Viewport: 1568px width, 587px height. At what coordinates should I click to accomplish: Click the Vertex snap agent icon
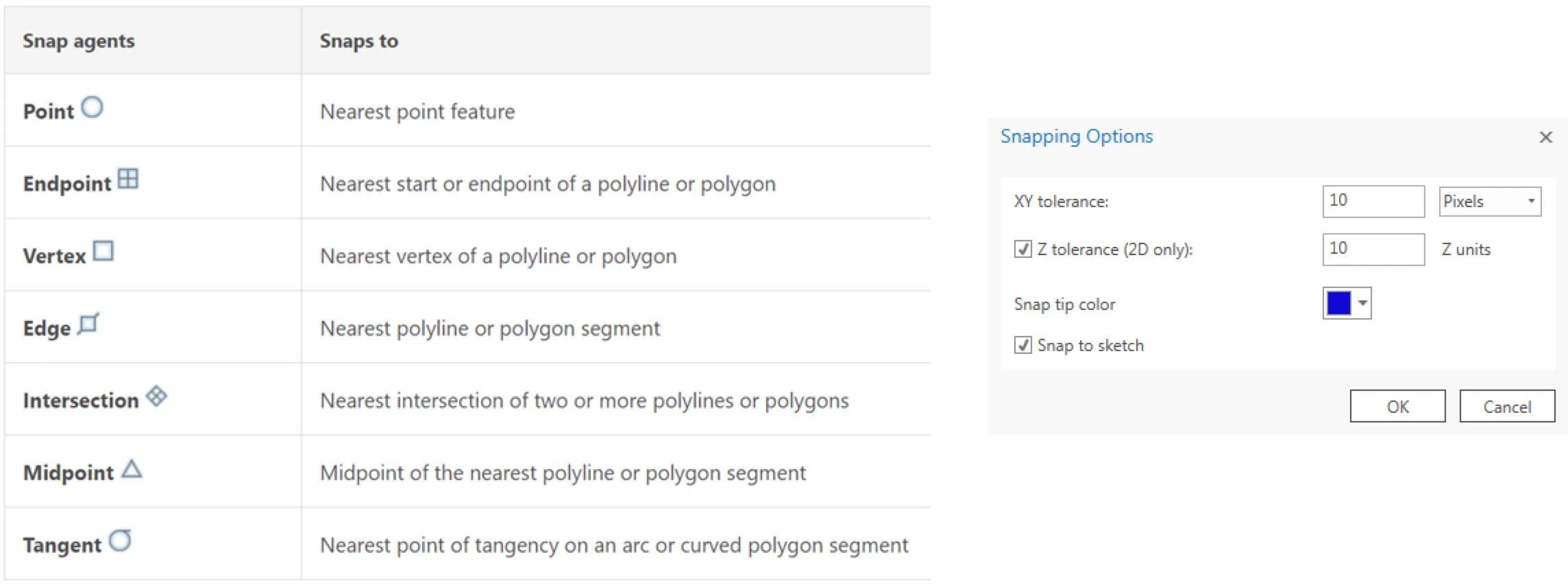[103, 250]
